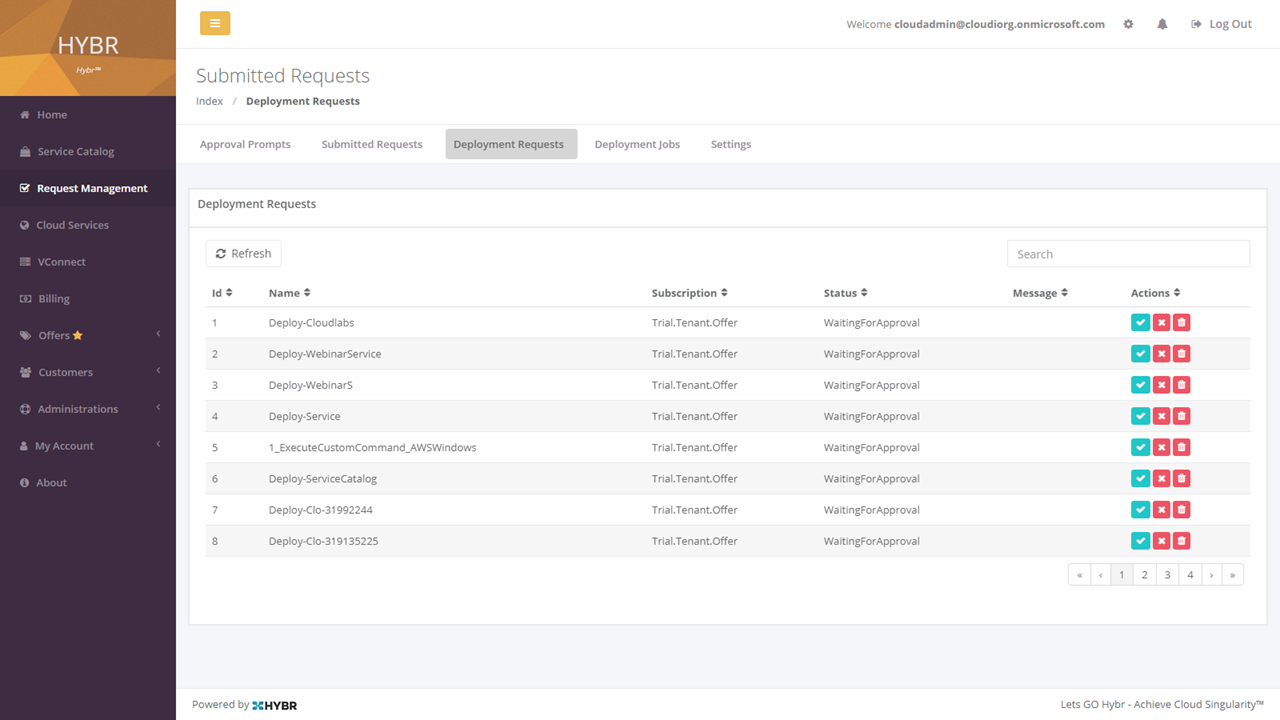Delete Deploy-Clo-31992244 request
This screenshot has height=720, width=1280.
(1181, 509)
